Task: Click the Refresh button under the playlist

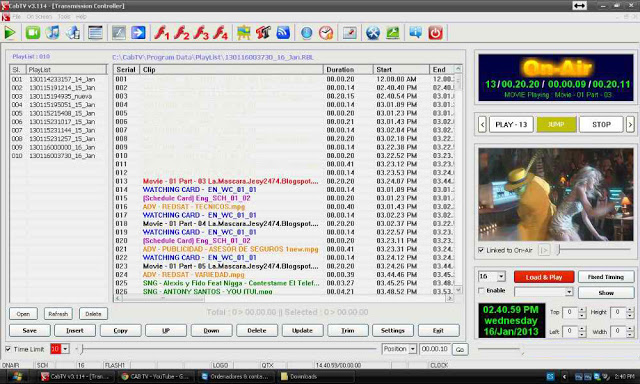Action: [58, 314]
